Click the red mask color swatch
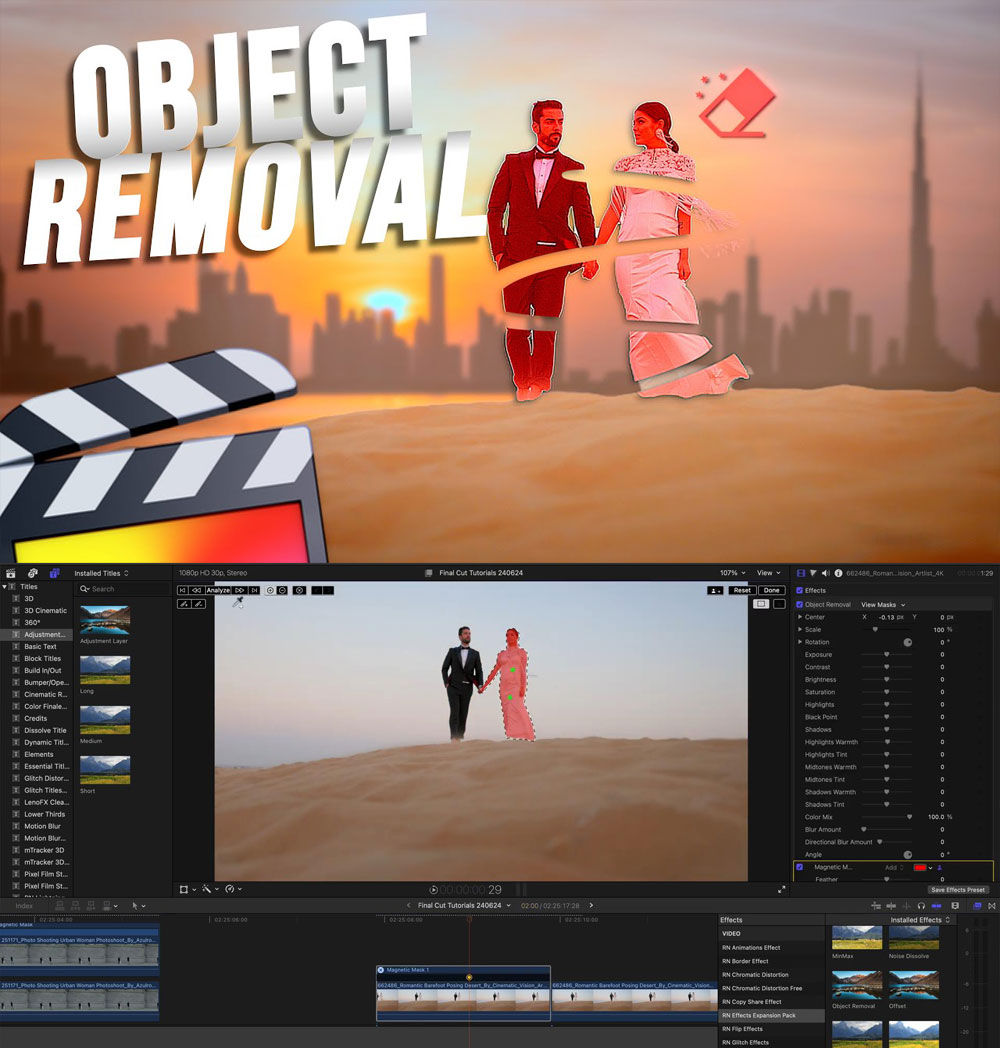1000x1048 pixels. (920, 868)
